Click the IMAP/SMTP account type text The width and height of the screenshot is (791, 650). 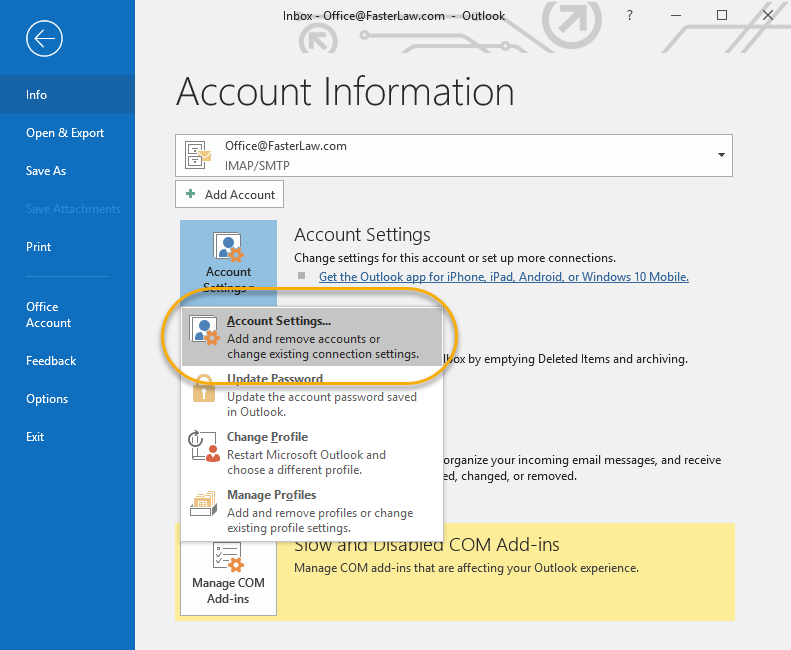(x=257, y=166)
